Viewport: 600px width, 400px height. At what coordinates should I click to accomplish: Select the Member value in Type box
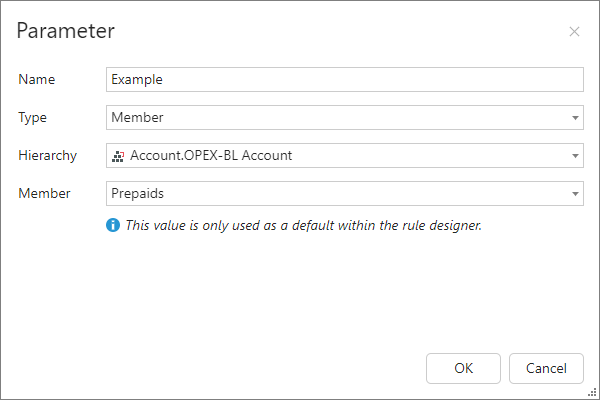coord(137,118)
